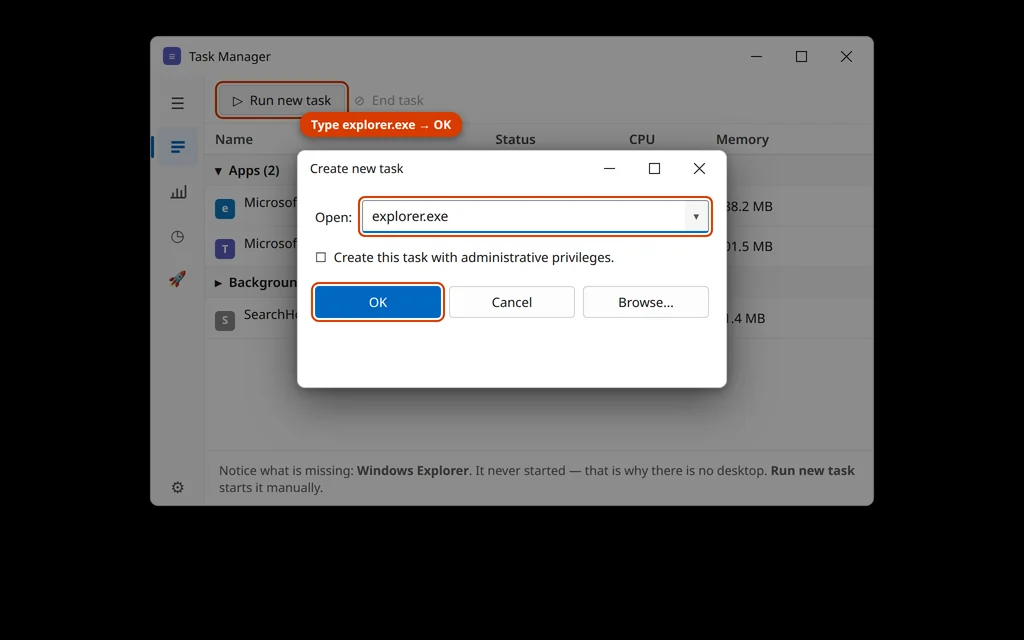Maximize the Task Manager window

801,57
